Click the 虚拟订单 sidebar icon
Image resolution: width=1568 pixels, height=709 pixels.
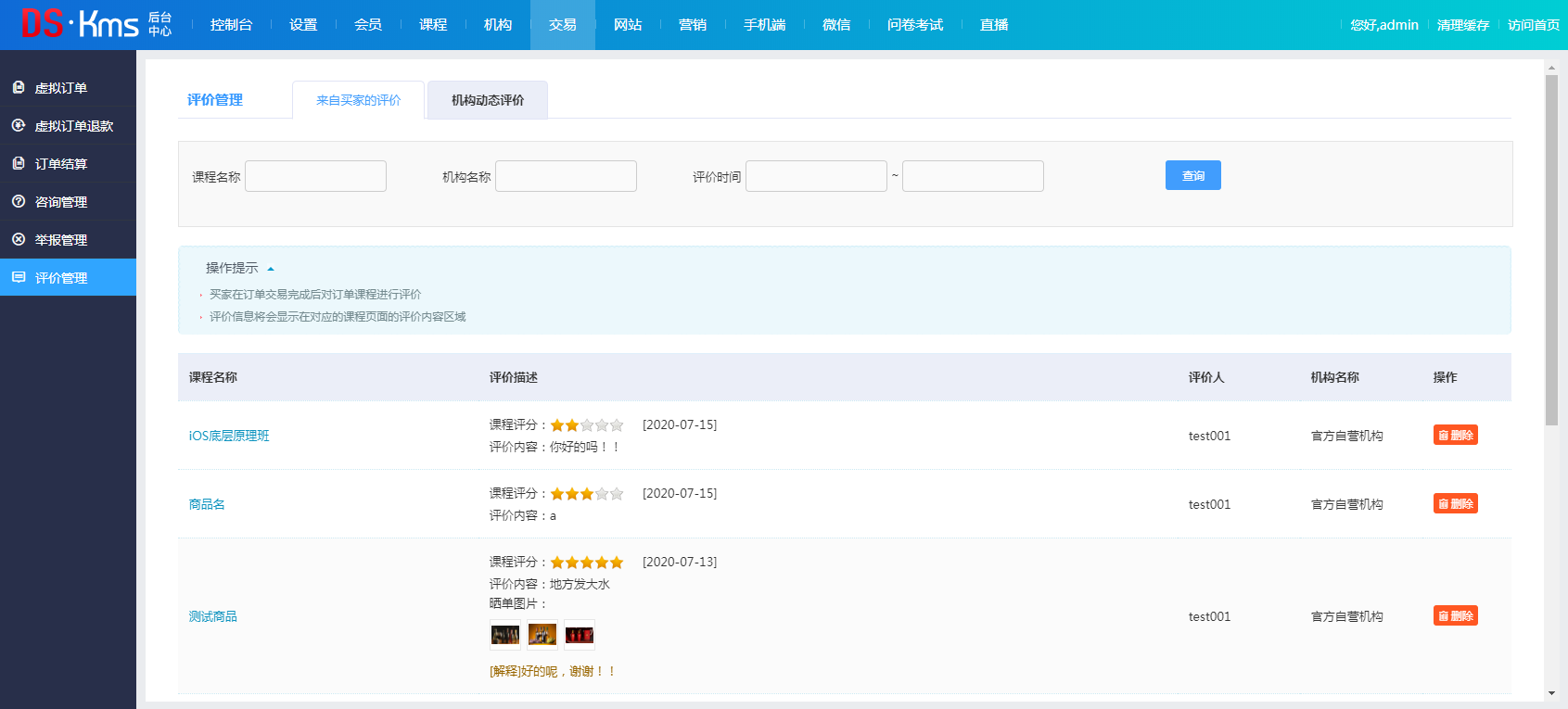pos(19,87)
